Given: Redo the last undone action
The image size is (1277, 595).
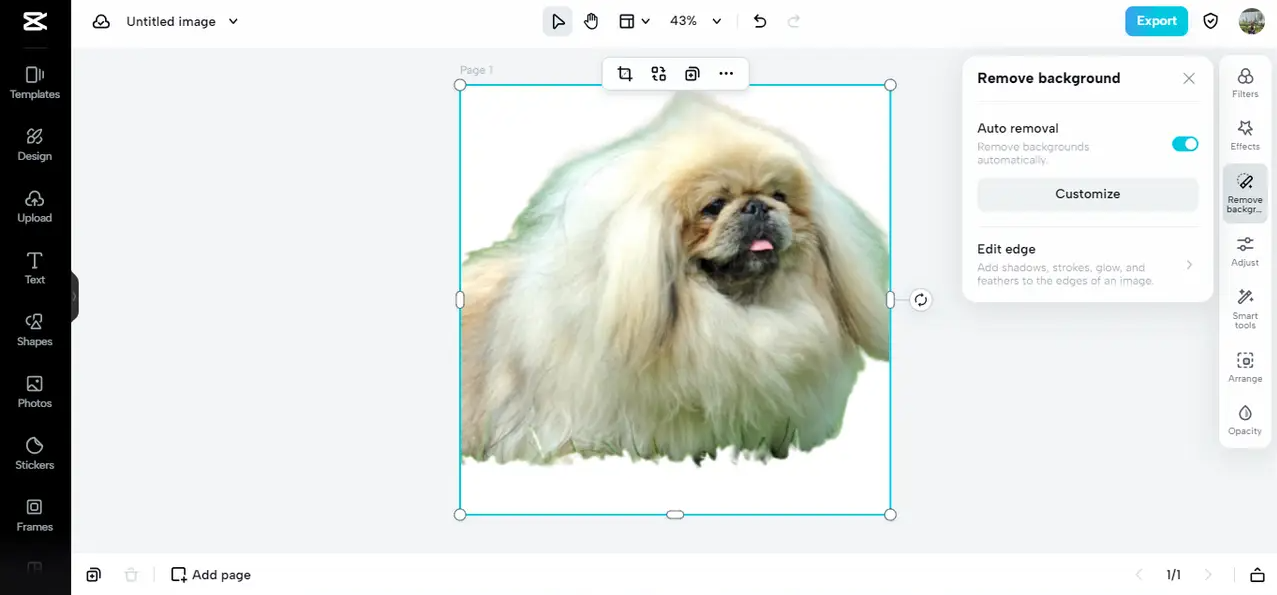Looking at the screenshot, I should (794, 21).
